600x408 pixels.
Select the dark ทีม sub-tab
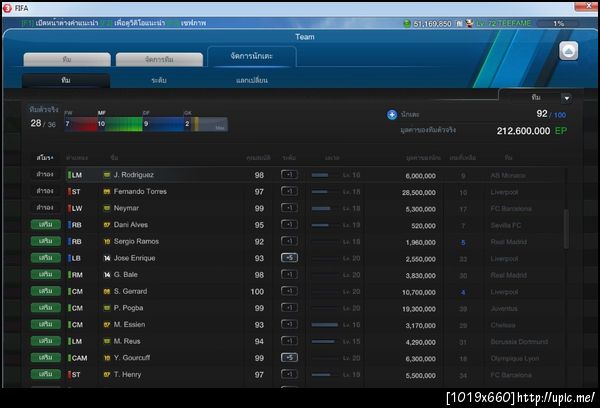tap(66, 80)
